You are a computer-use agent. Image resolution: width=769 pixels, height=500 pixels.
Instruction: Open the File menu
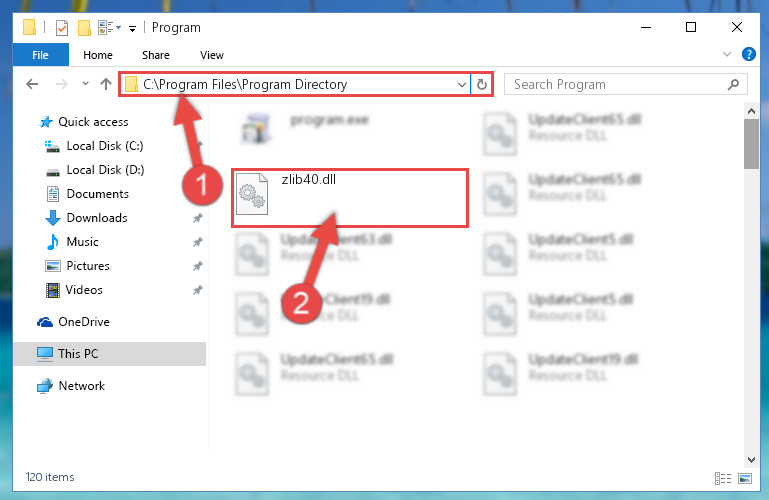pos(41,55)
